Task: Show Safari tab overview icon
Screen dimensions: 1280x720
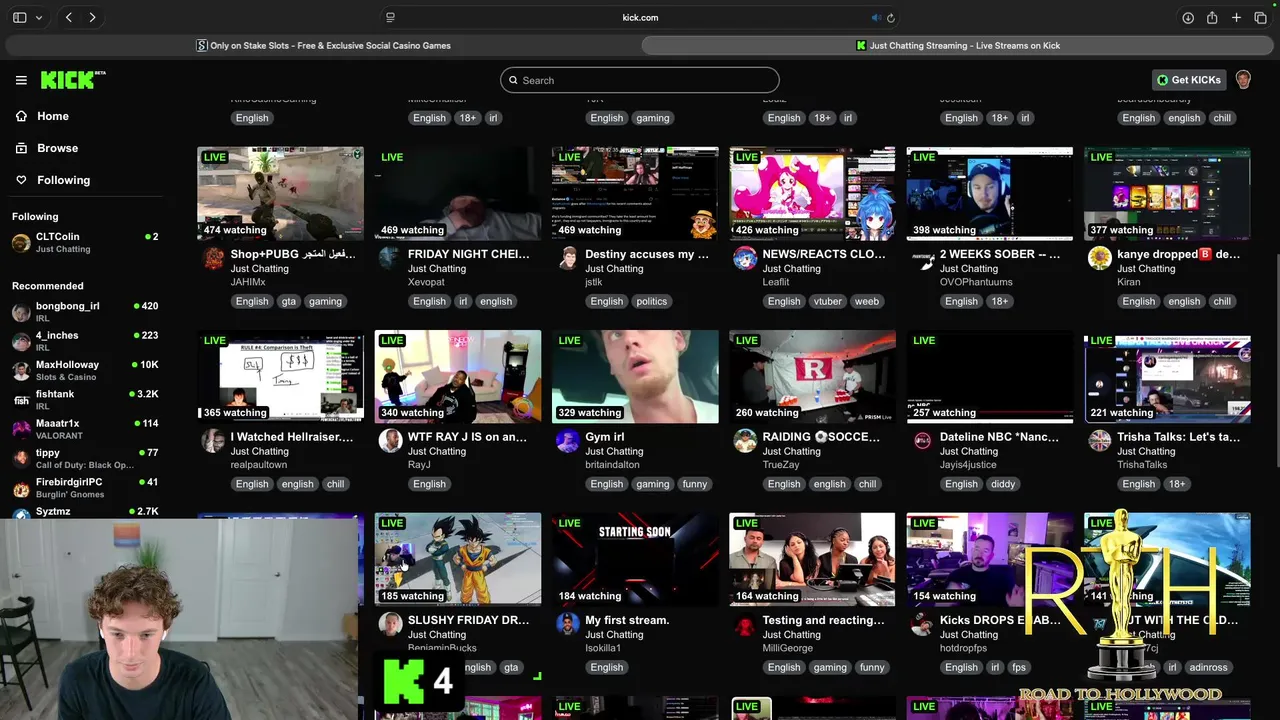Action: coord(1260,17)
